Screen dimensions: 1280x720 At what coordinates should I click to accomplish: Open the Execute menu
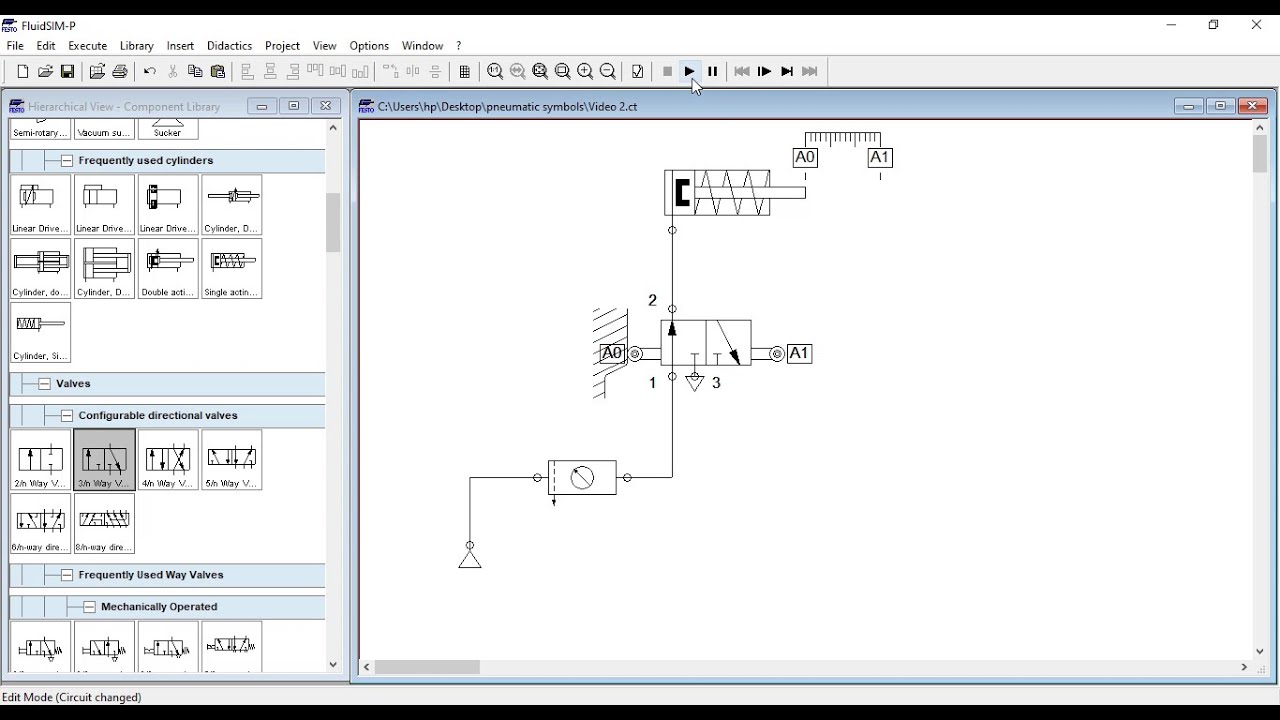click(x=87, y=46)
